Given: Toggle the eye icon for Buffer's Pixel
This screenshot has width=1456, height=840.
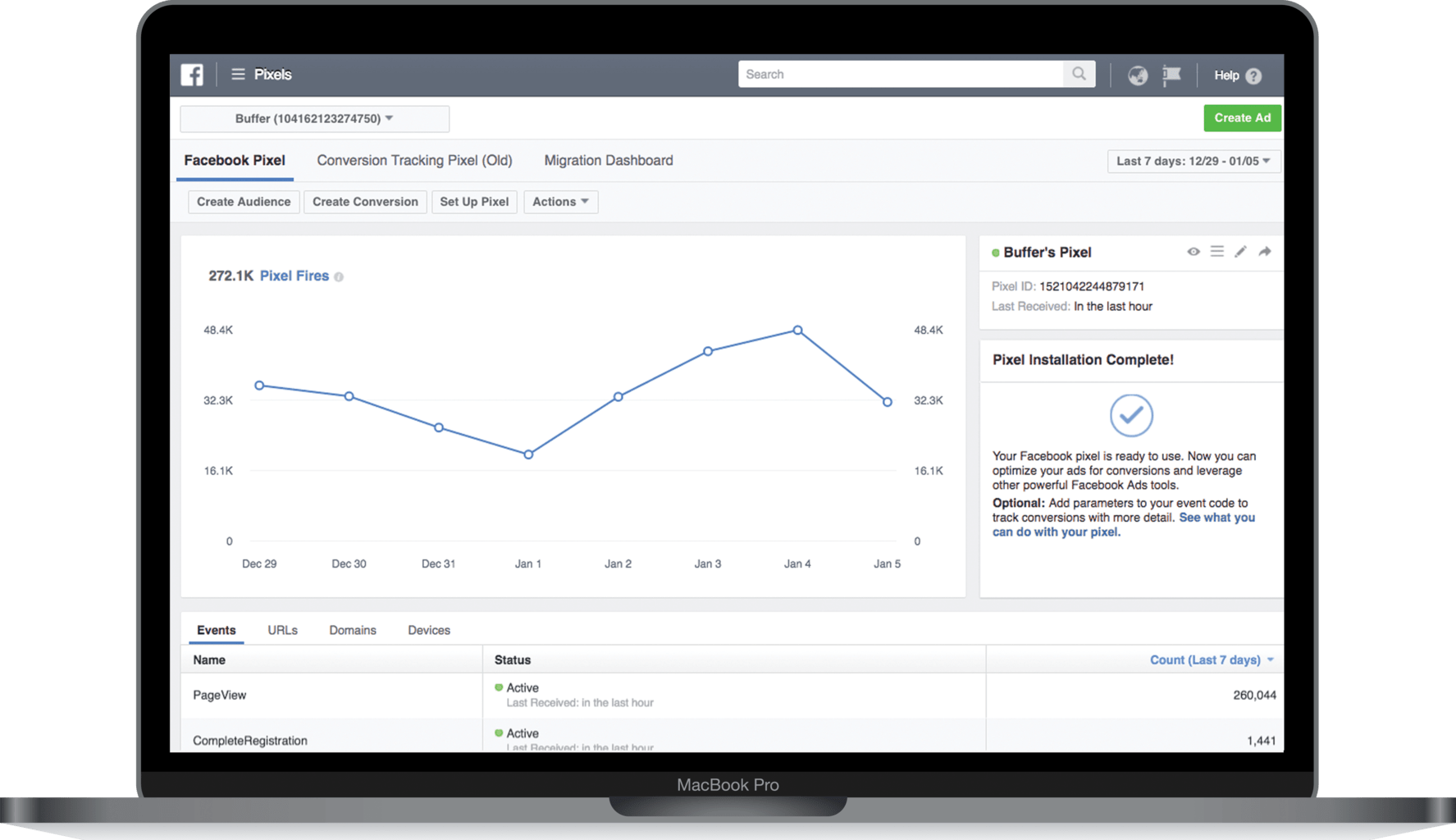Looking at the screenshot, I should 1194,252.
